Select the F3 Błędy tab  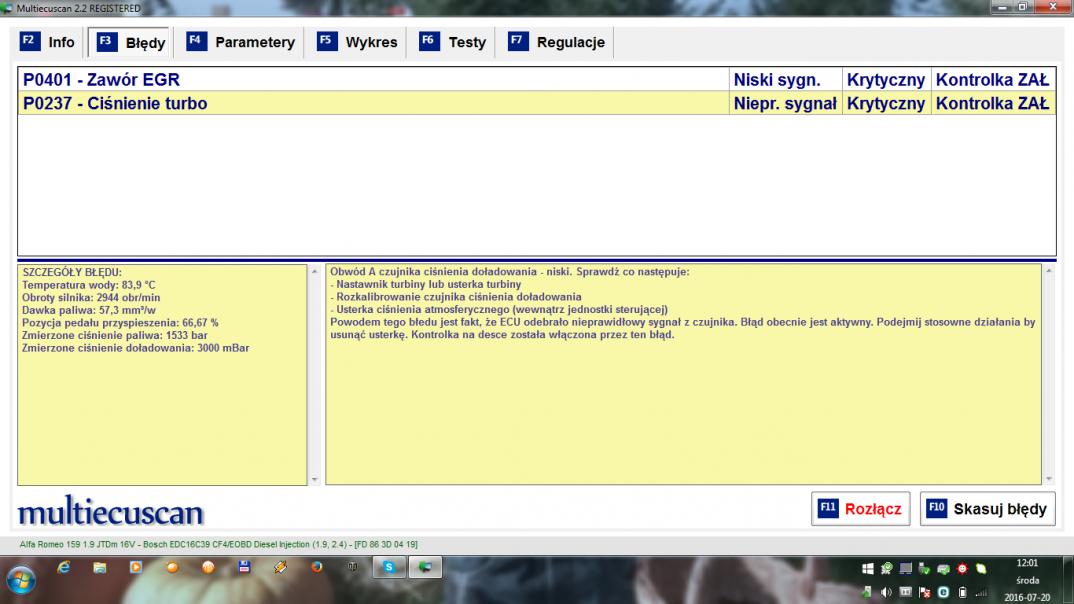(x=130, y=42)
